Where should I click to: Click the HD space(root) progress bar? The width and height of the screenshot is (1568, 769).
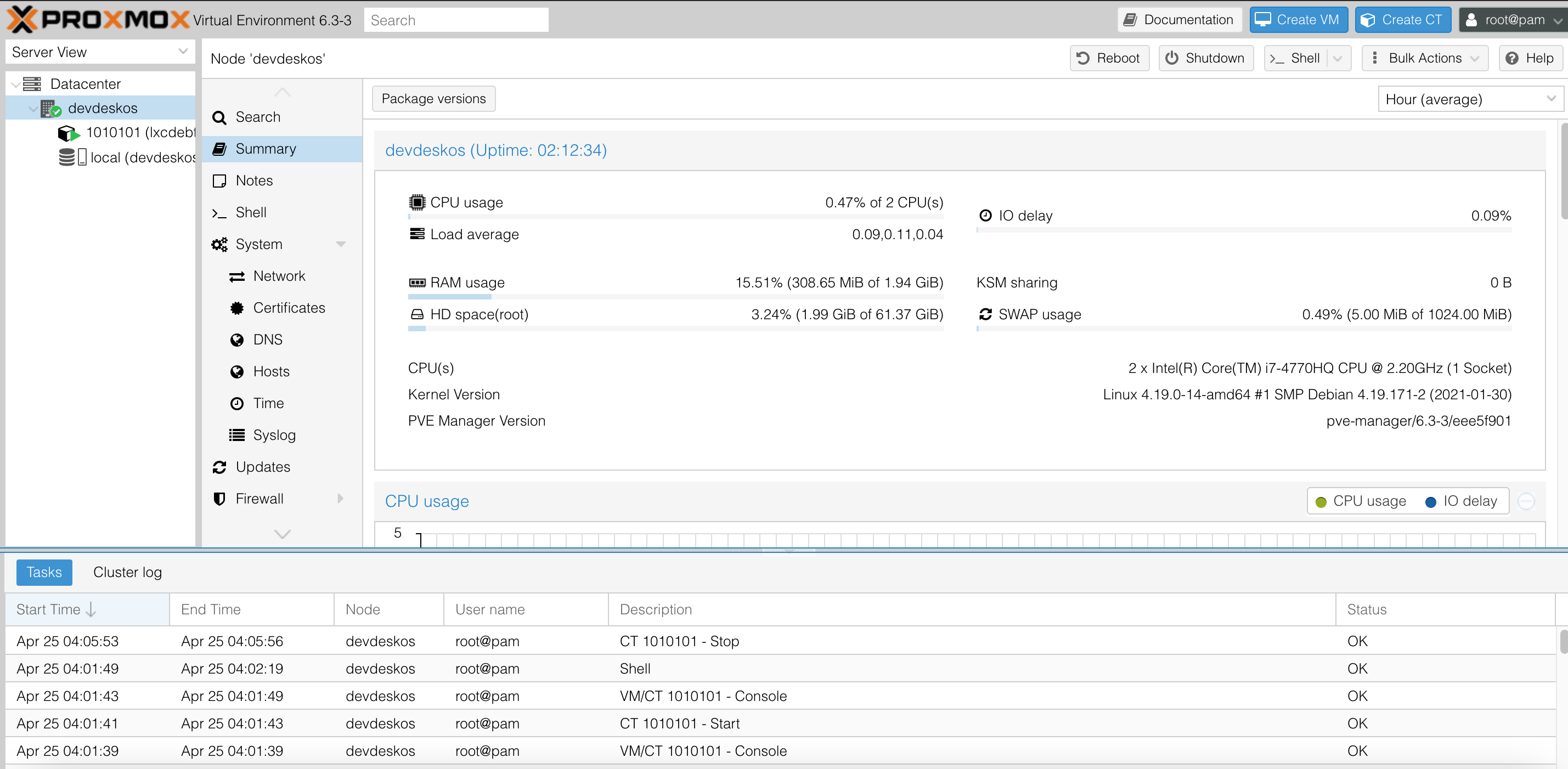(x=676, y=329)
